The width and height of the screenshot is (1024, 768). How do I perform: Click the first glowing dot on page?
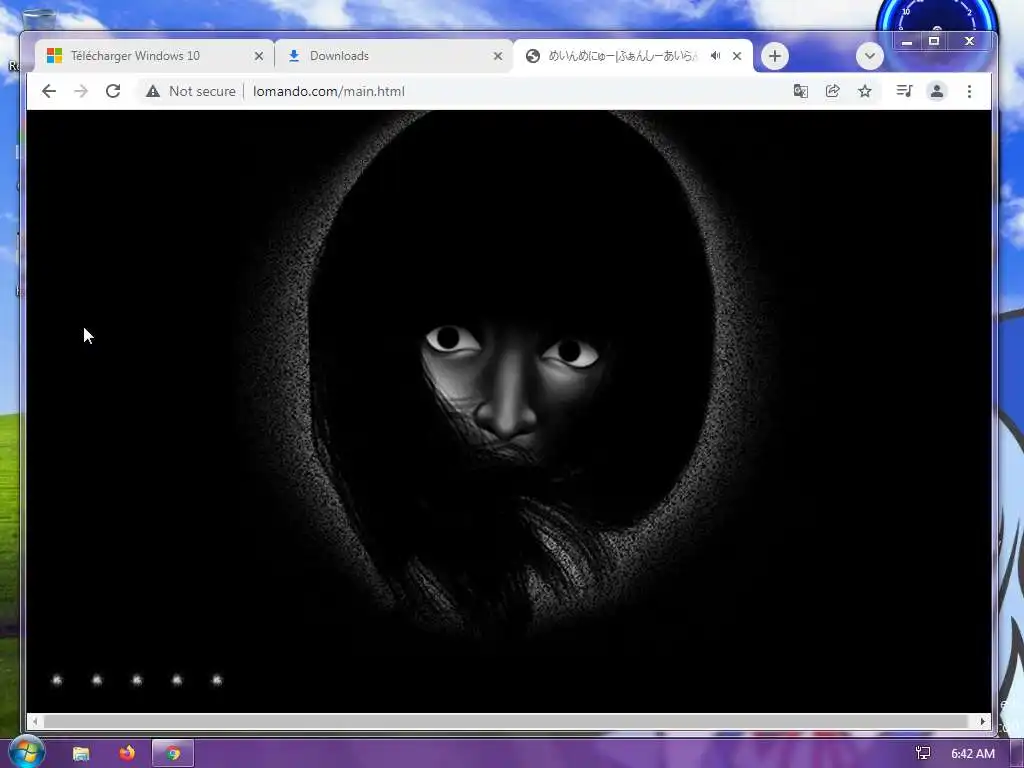point(57,680)
